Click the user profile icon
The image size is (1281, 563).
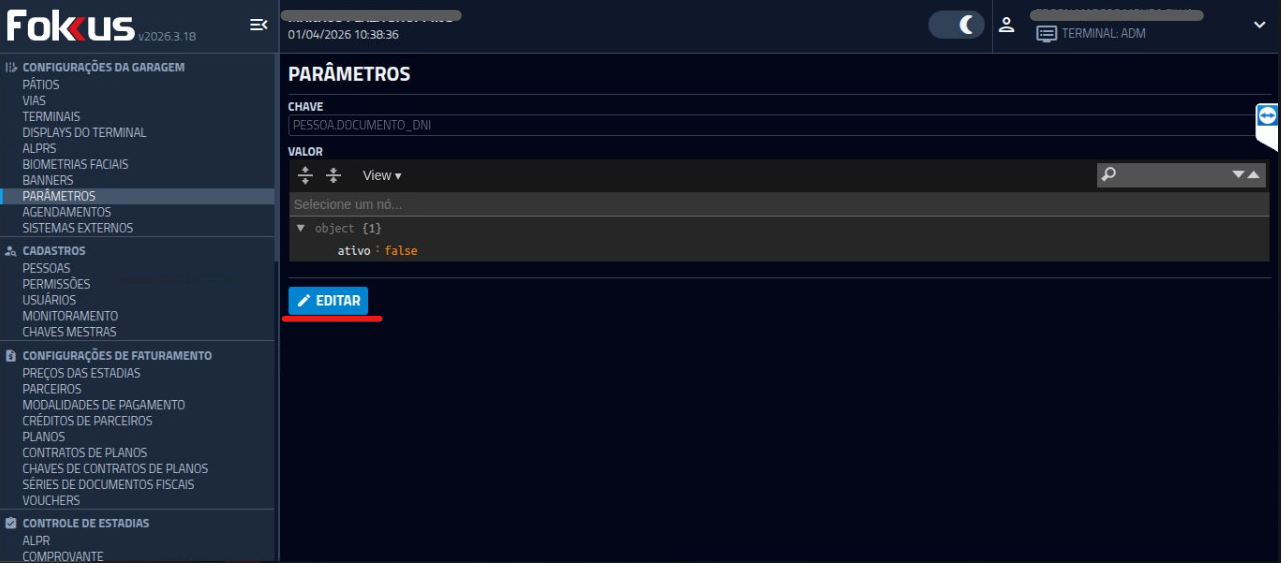pyautogui.click(x=1007, y=25)
